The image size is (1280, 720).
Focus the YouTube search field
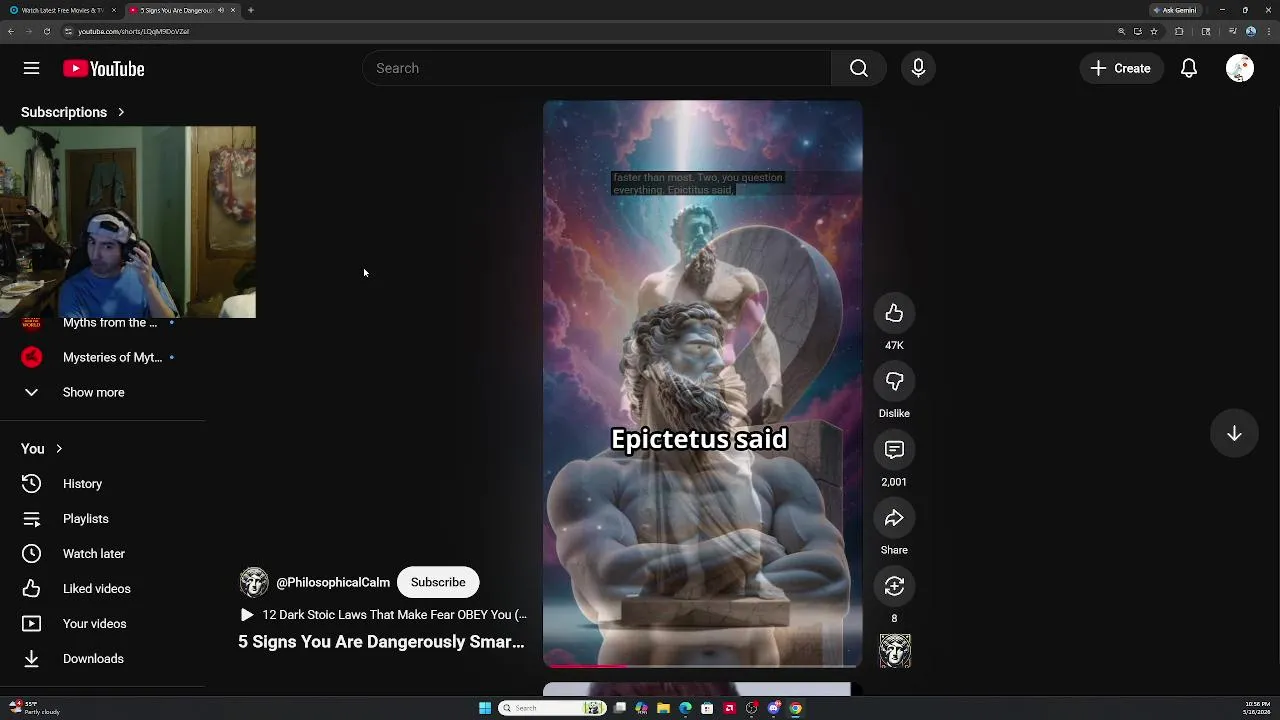[597, 68]
